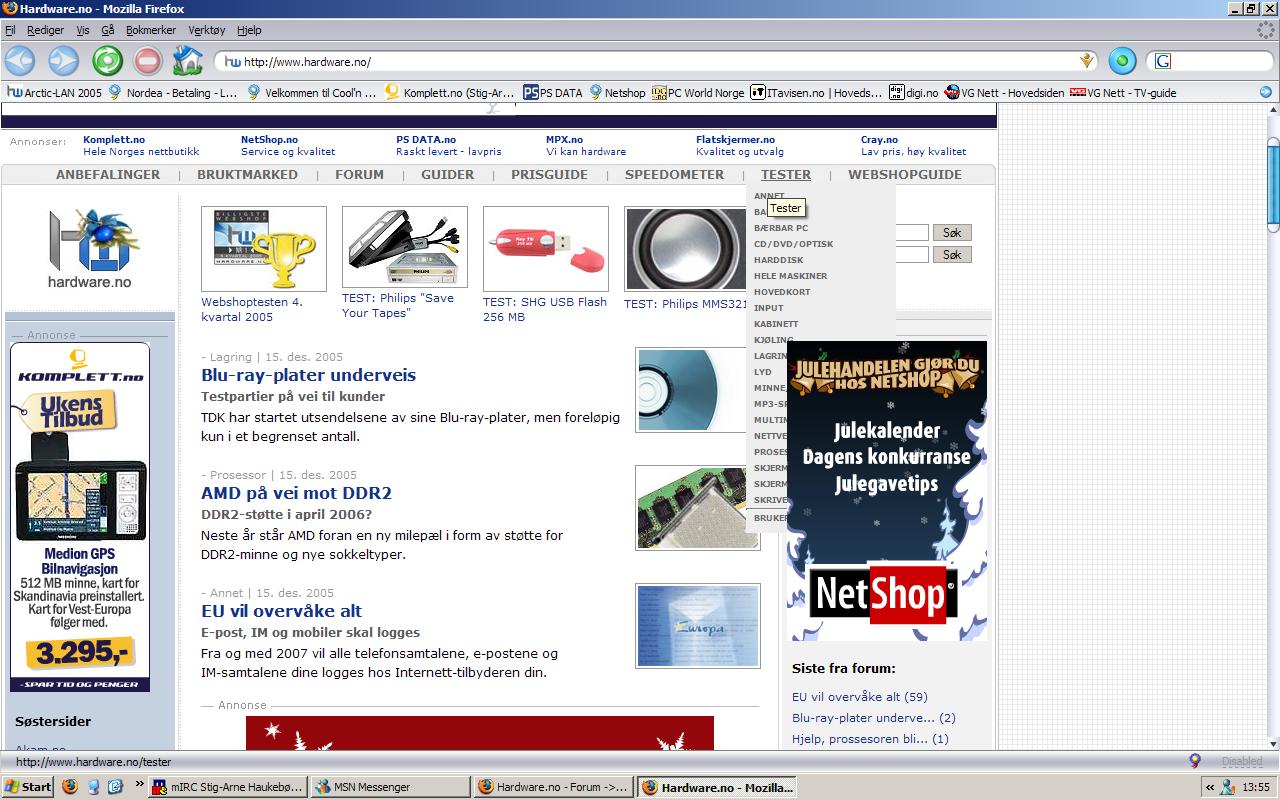This screenshot has width=1280, height=800.
Task: Open the Verktøy menu
Action: point(208,31)
